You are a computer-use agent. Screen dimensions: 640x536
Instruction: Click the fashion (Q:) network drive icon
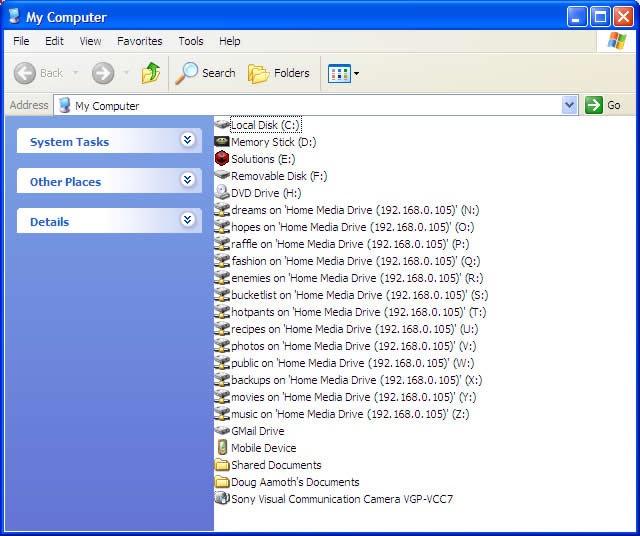point(222,260)
